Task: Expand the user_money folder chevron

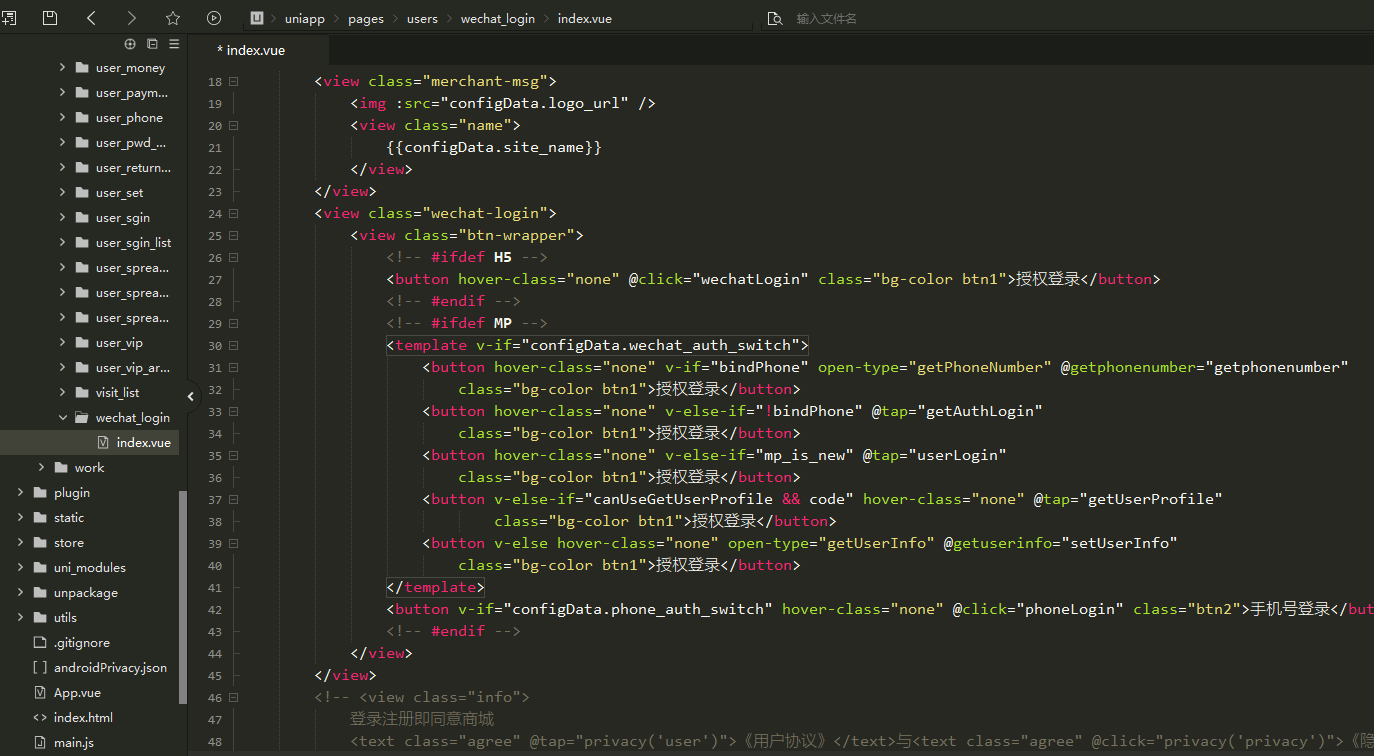Action: pos(62,68)
